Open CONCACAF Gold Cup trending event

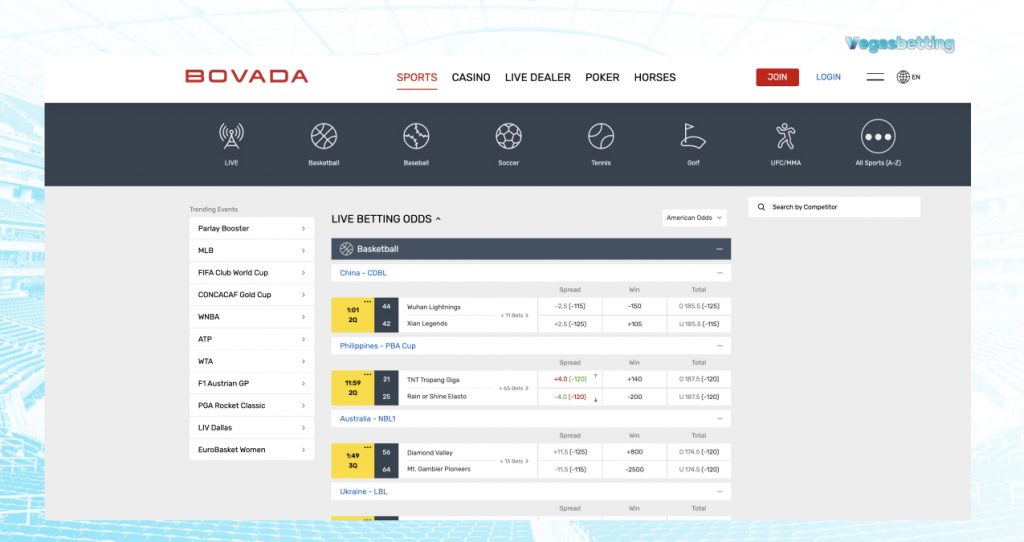click(x=251, y=295)
